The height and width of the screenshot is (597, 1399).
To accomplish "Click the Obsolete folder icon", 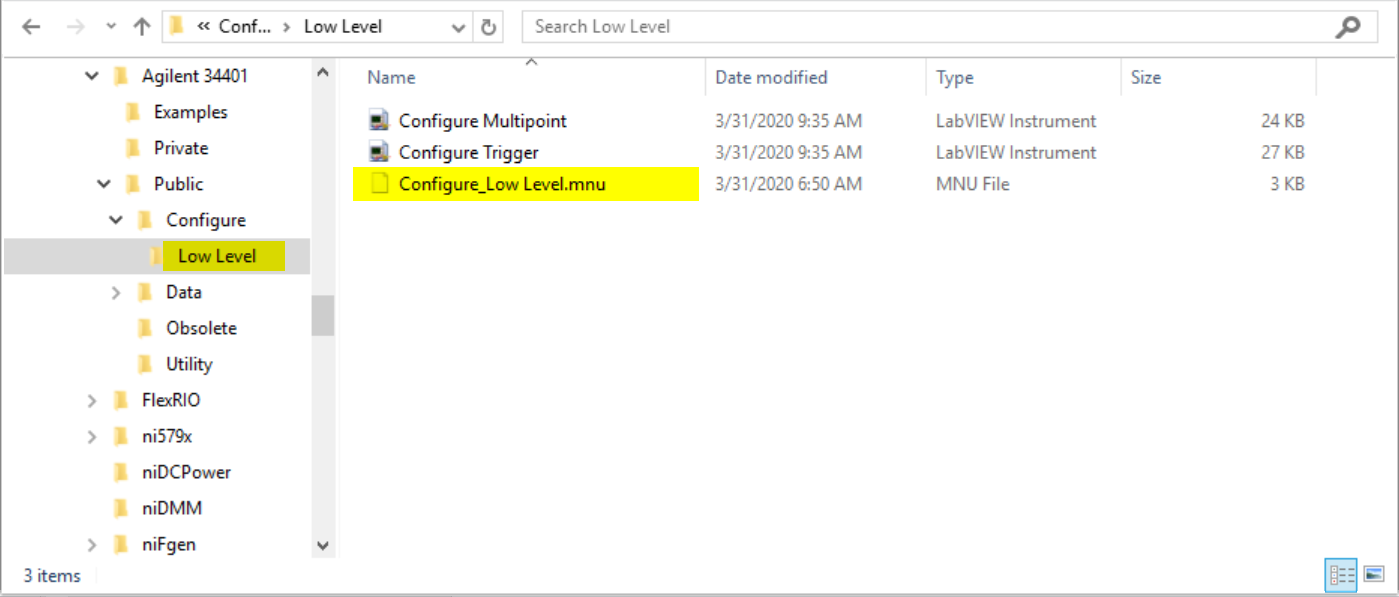I will [x=145, y=328].
